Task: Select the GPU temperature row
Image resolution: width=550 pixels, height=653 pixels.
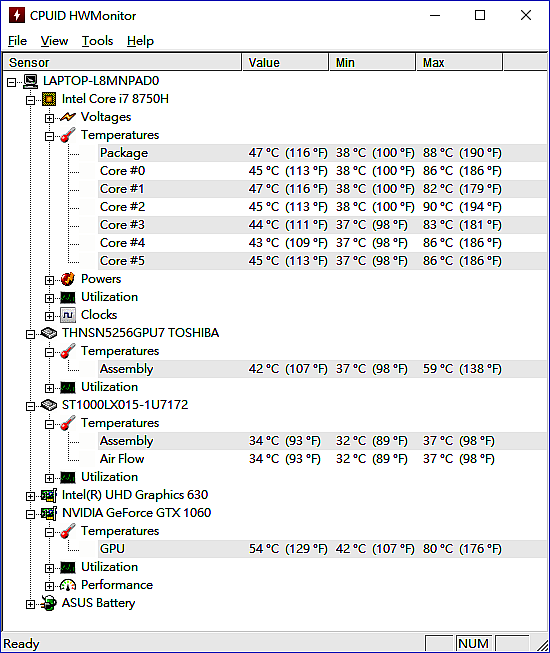Action: (x=322, y=549)
